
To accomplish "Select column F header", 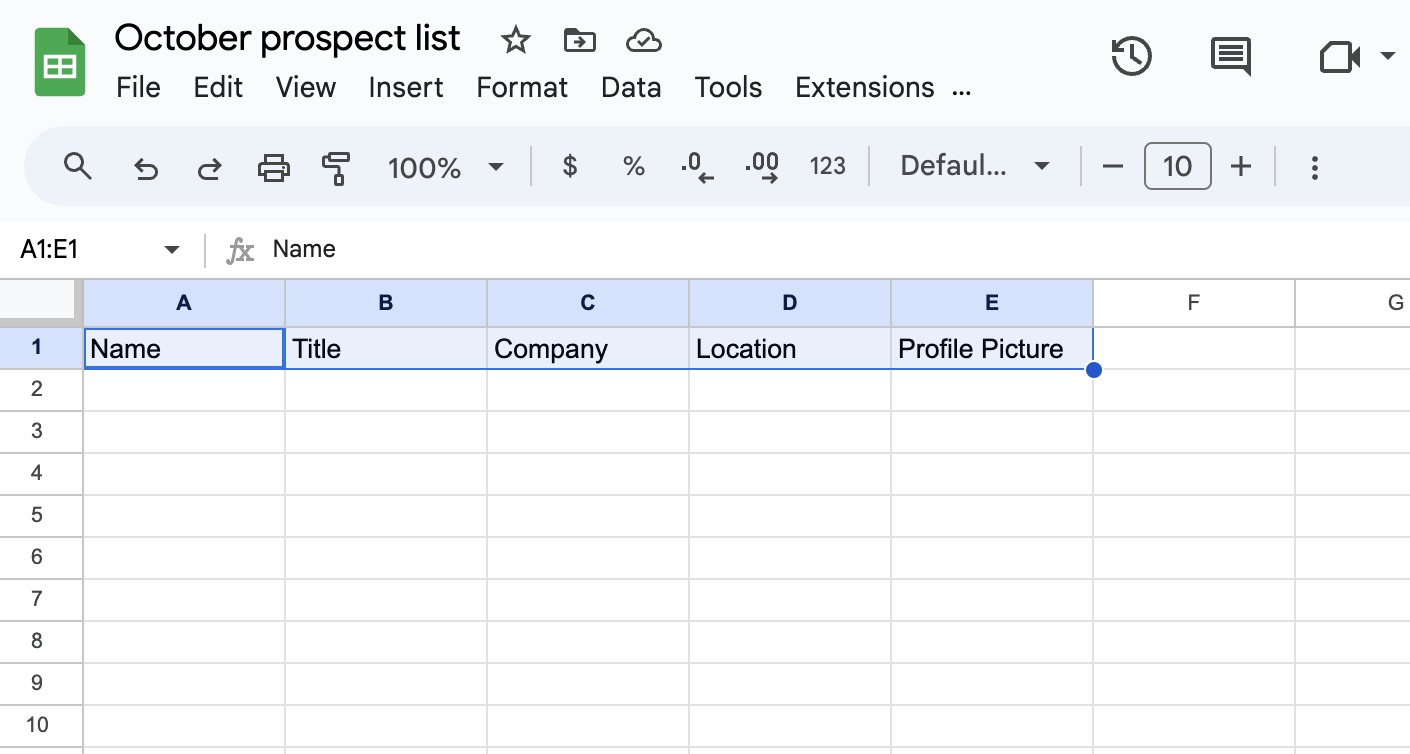I will coord(1194,303).
